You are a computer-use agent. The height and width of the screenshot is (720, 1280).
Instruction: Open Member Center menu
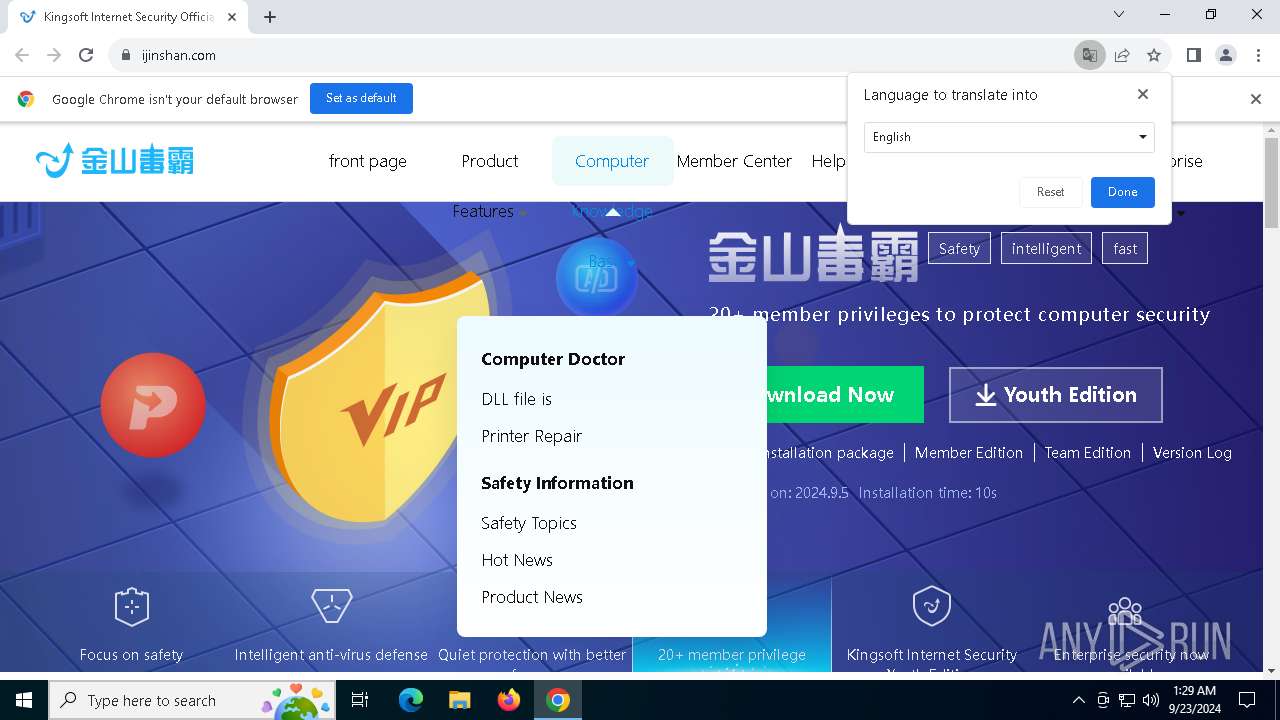coord(734,161)
